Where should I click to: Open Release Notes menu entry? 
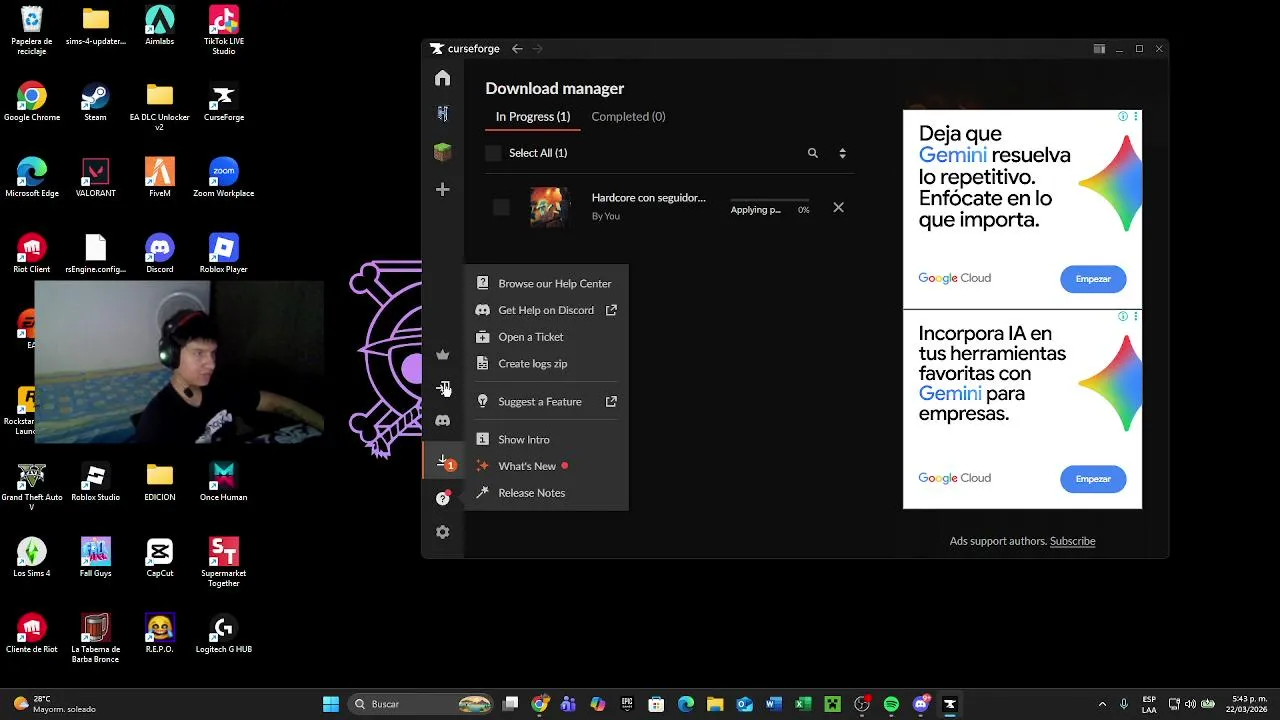[546, 493]
